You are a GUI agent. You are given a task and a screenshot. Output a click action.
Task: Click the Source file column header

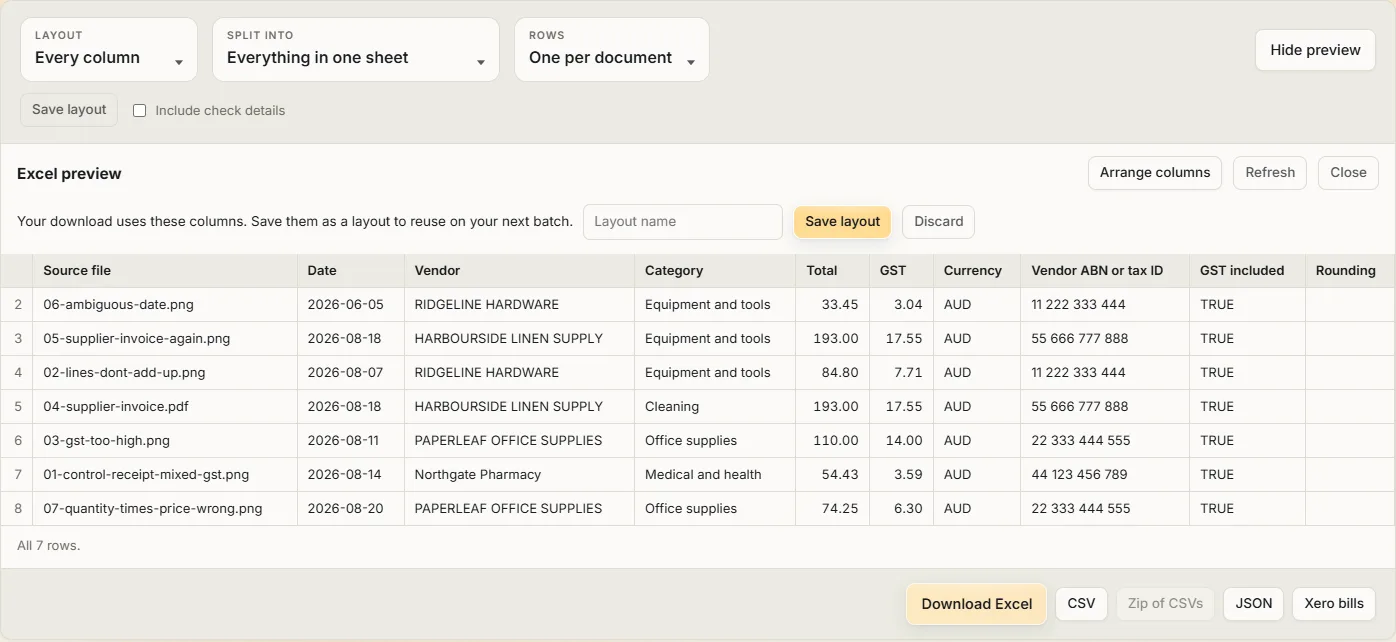[x=165, y=271]
